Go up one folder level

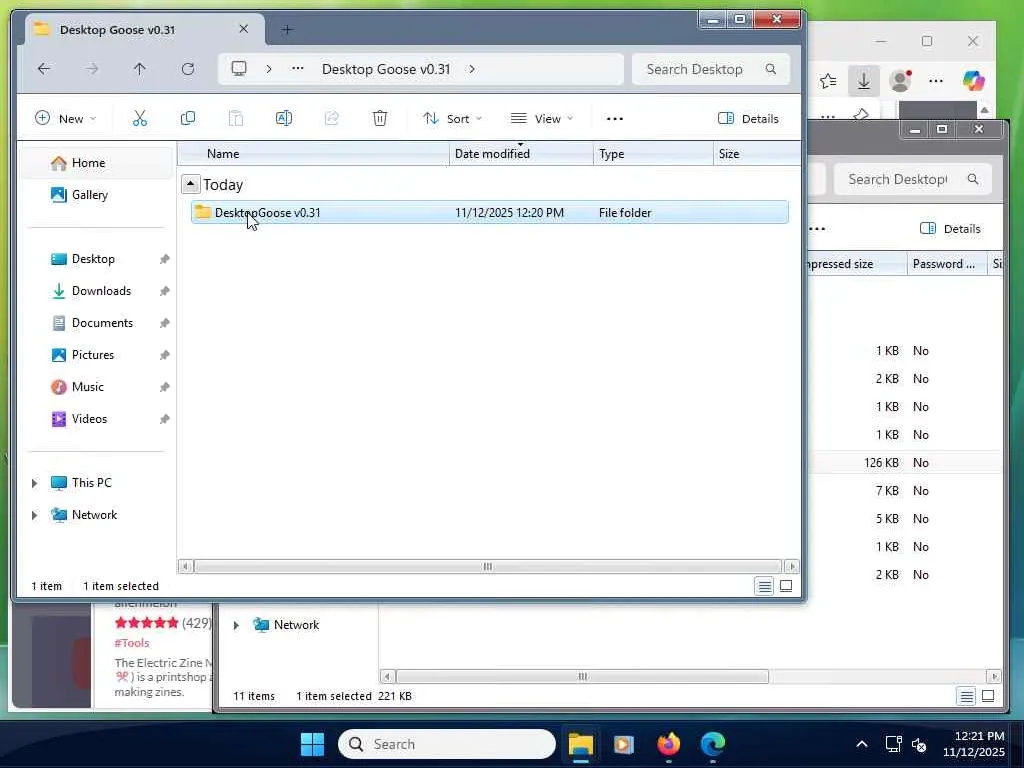[139, 69]
